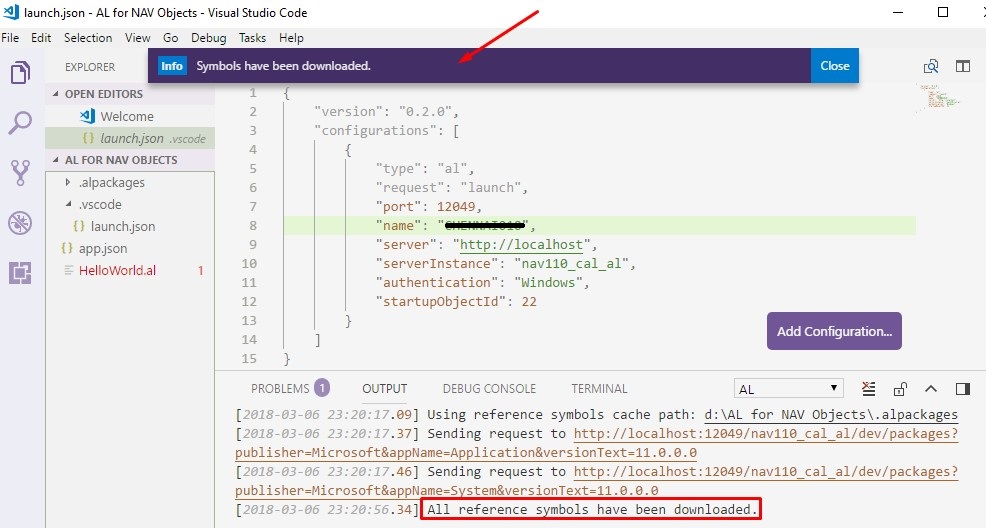
Task: Click the "serverInstance" line in the editor
Action: (x=506, y=263)
